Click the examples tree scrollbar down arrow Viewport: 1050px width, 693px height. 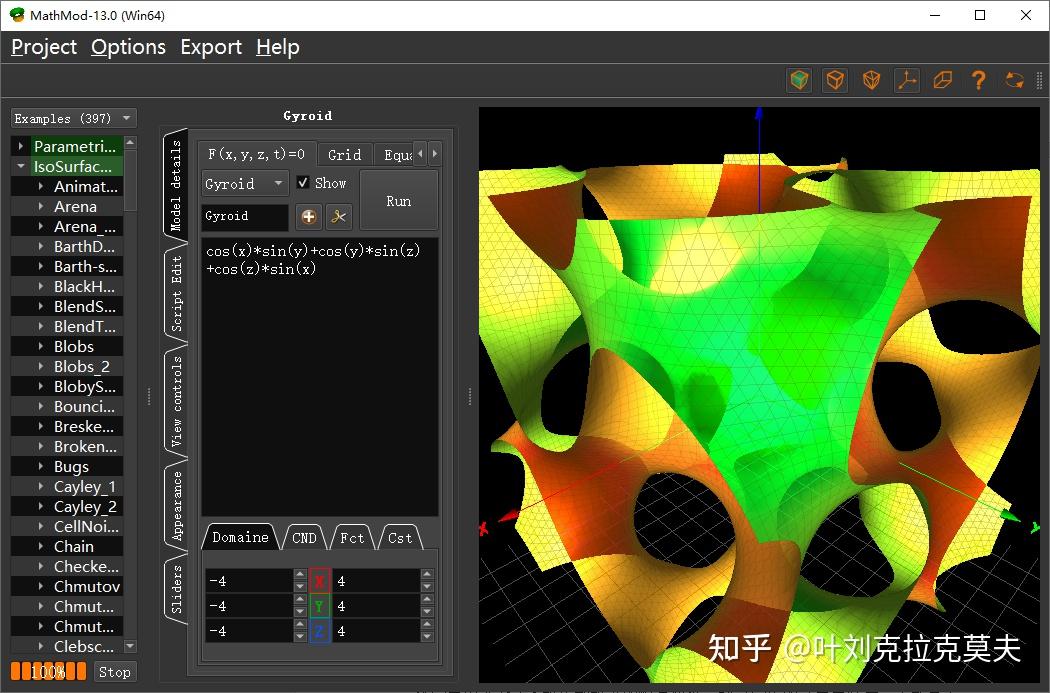tap(130, 646)
